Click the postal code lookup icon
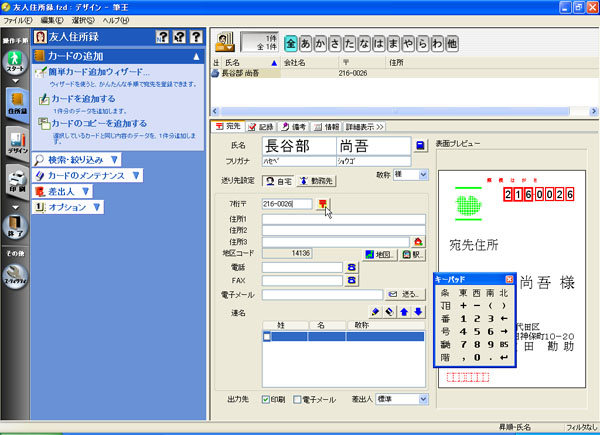The height and width of the screenshot is (435, 600). pyautogui.click(x=322, y=203)
